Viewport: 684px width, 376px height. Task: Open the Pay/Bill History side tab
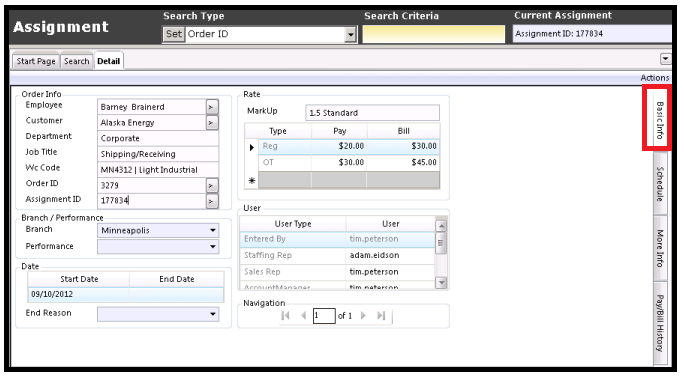tap(660, 324)
